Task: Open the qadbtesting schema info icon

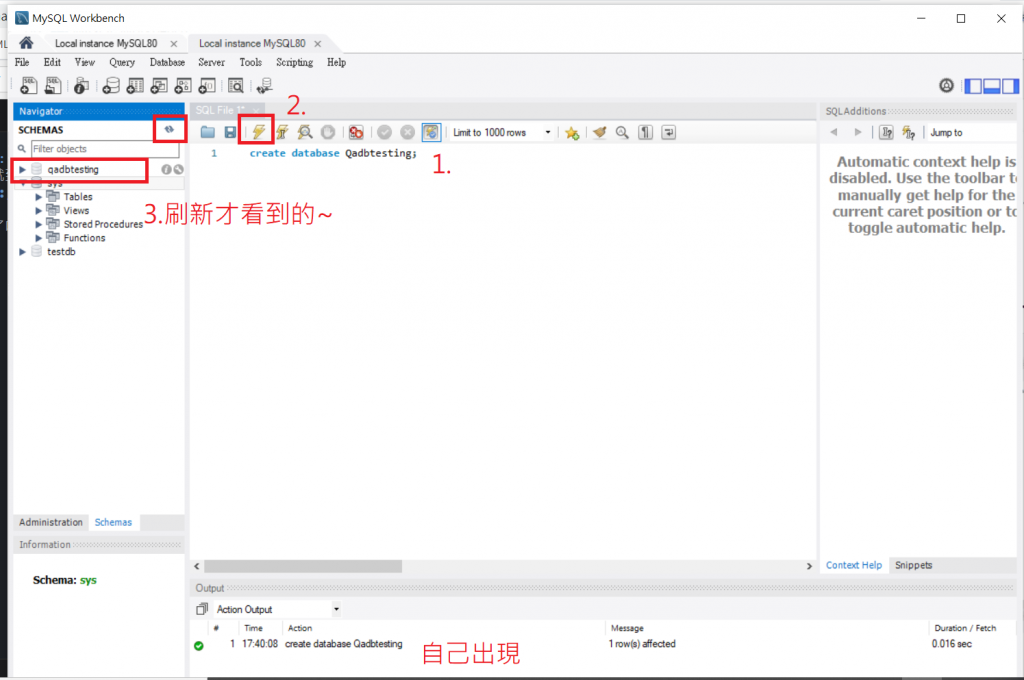Action: [167, 170]
